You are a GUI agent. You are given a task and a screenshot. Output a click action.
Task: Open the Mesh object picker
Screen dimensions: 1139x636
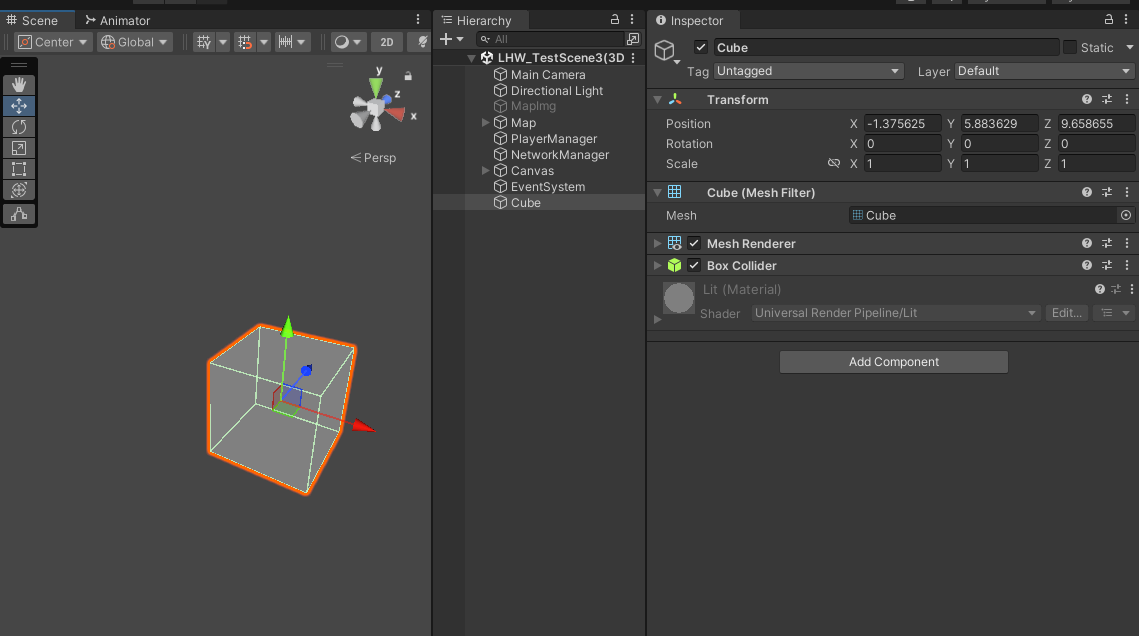point(1125,215)
